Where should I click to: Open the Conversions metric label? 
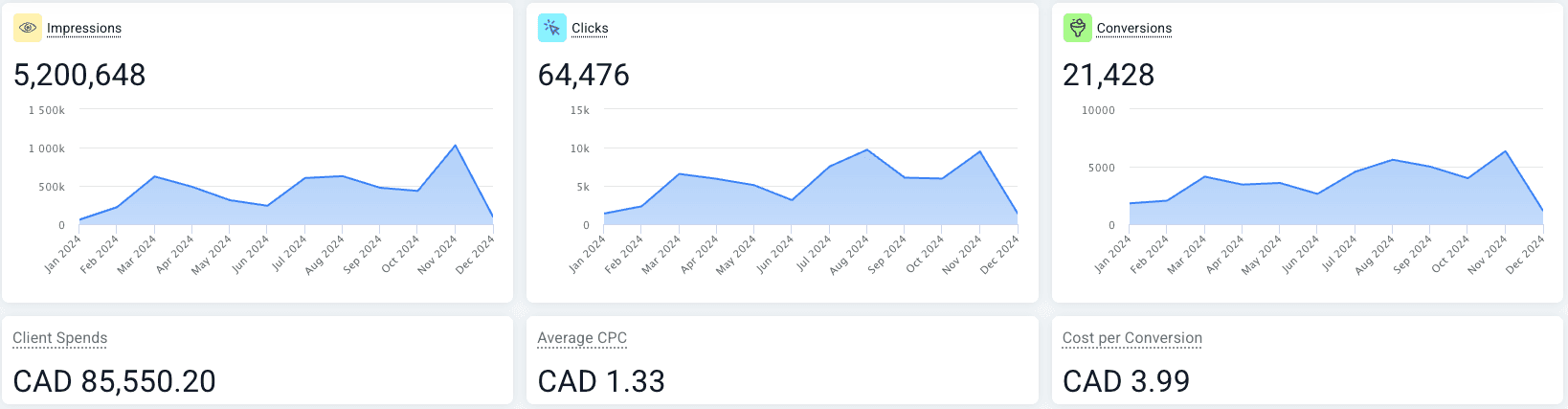(x=1133, y=28)
